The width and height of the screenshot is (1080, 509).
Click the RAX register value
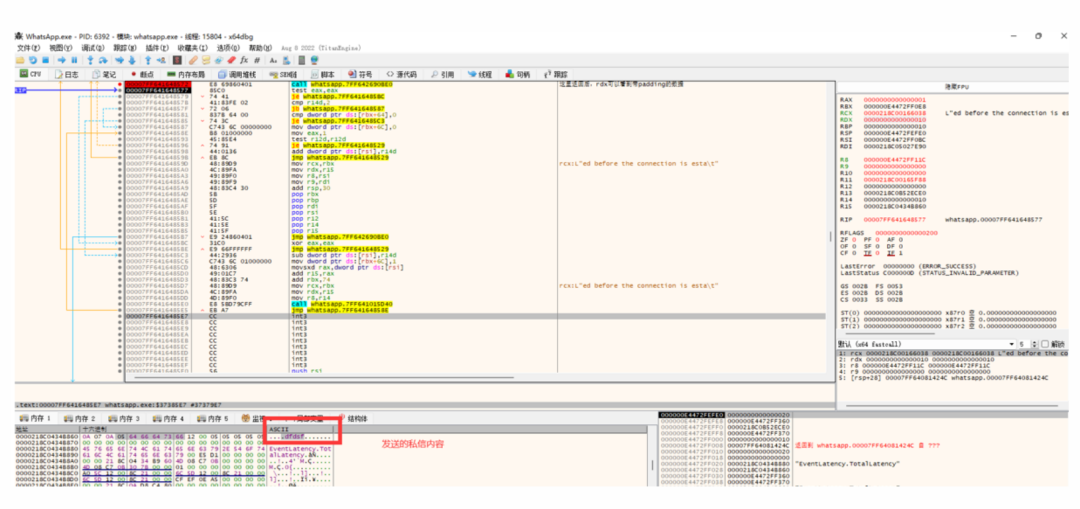[895, 99]
